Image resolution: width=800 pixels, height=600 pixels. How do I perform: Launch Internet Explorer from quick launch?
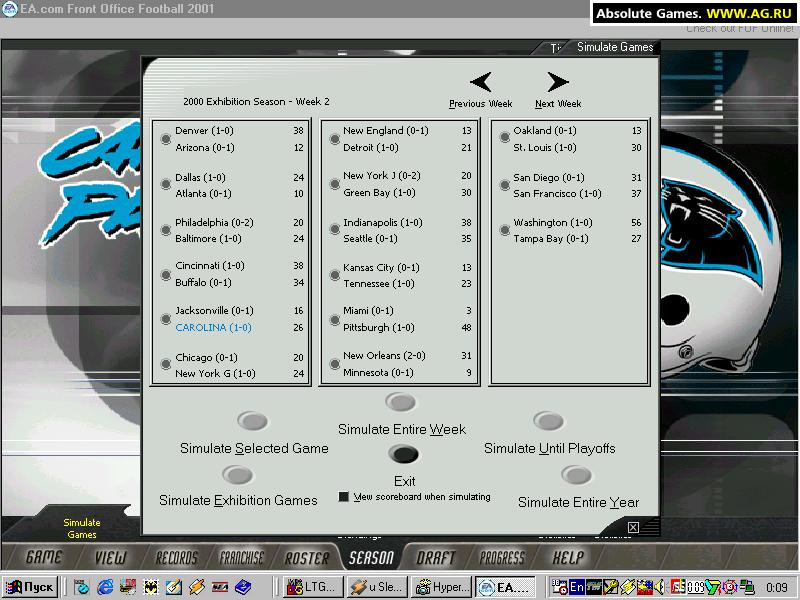coord(105,587)
